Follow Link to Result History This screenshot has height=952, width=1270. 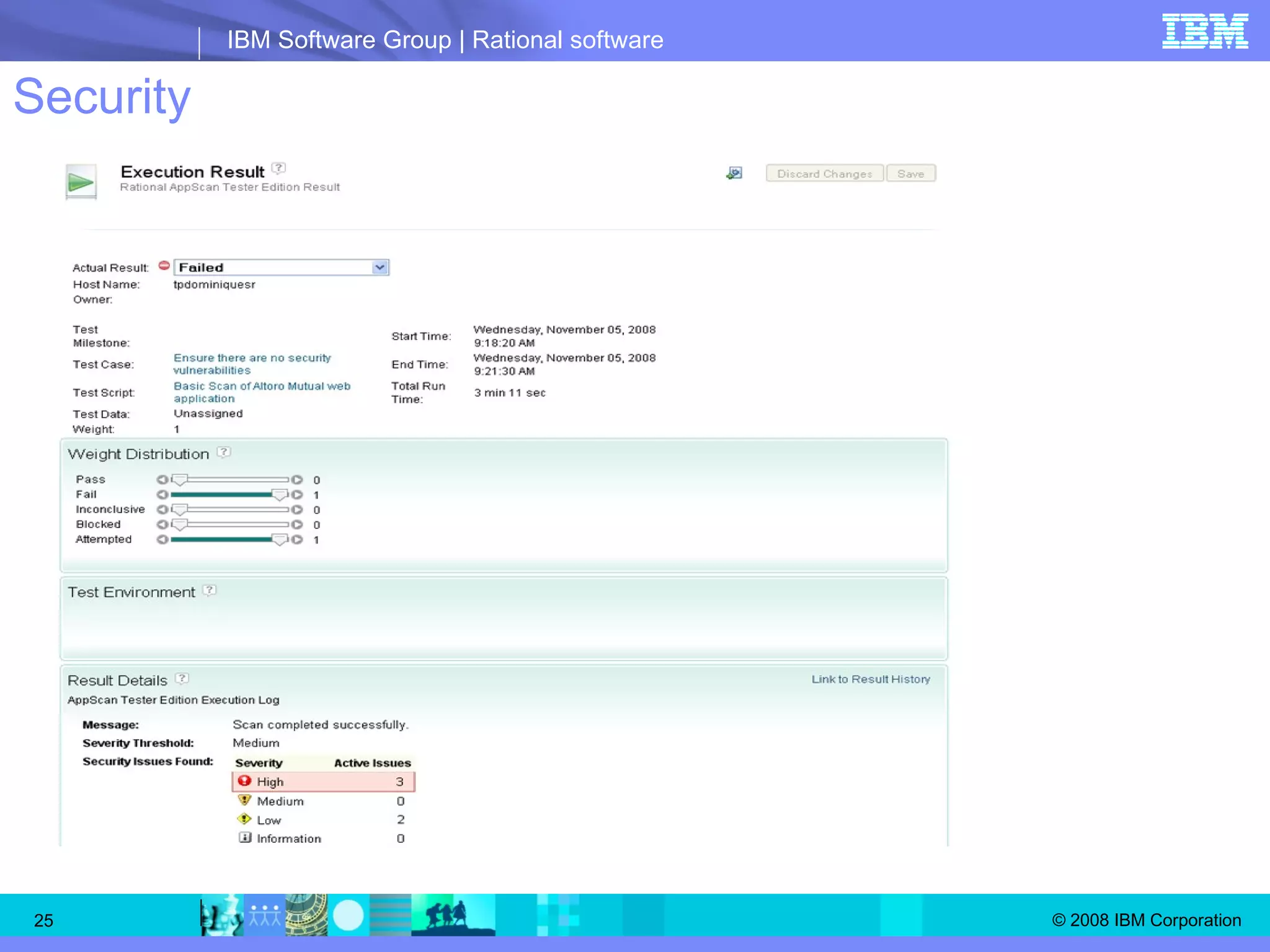point(870,679)
